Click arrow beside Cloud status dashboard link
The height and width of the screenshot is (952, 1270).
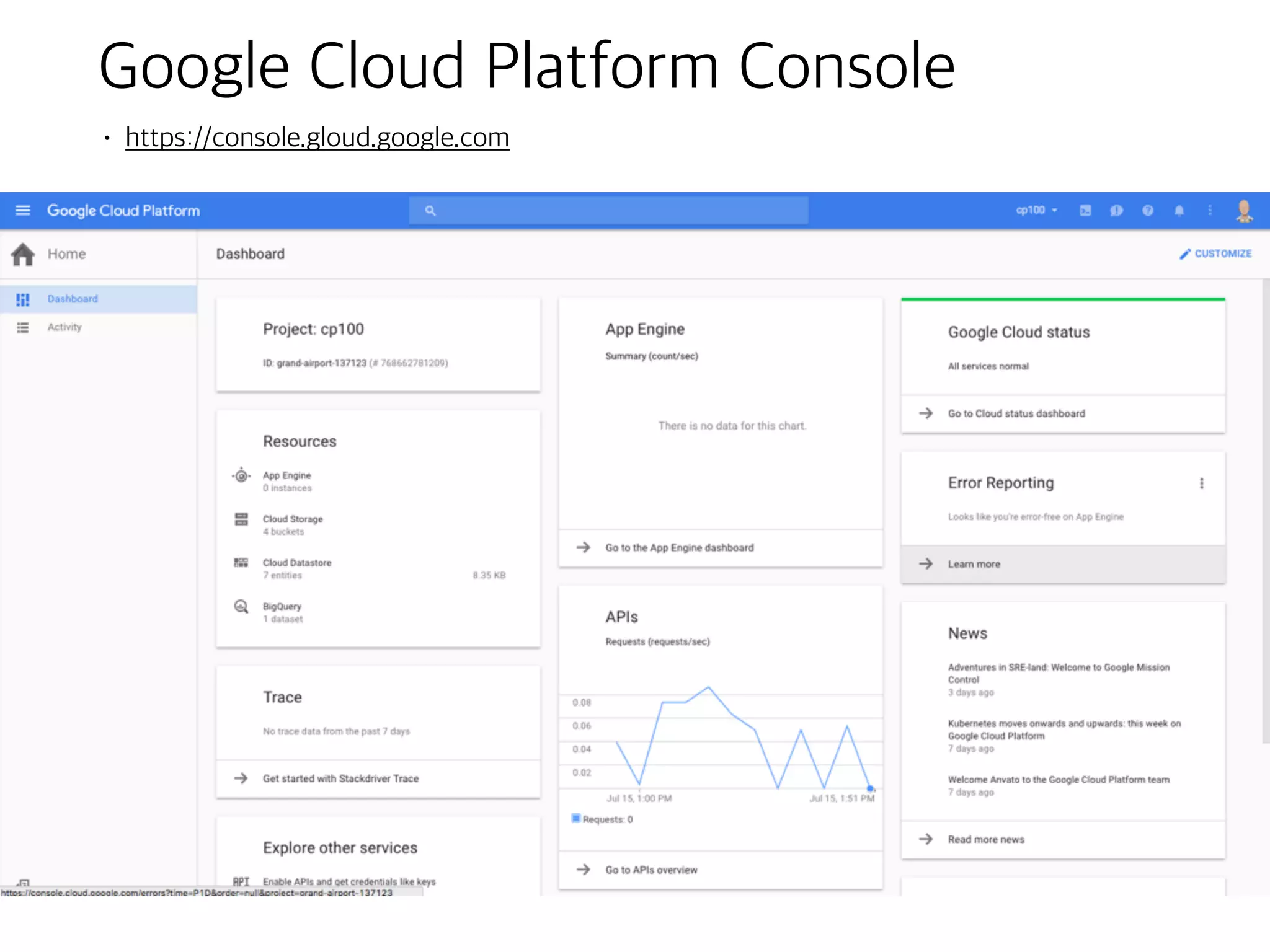coord(926,413)
